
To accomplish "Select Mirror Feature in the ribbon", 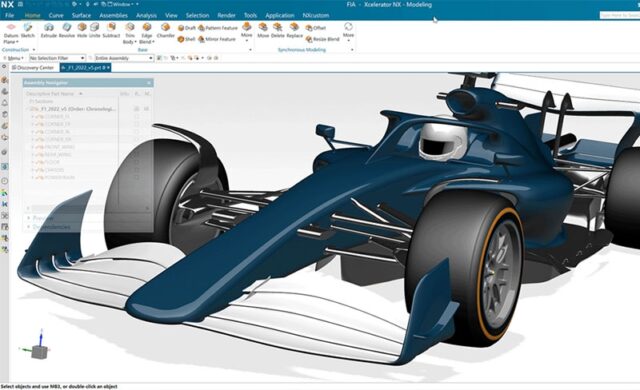I will pos(217,39).
